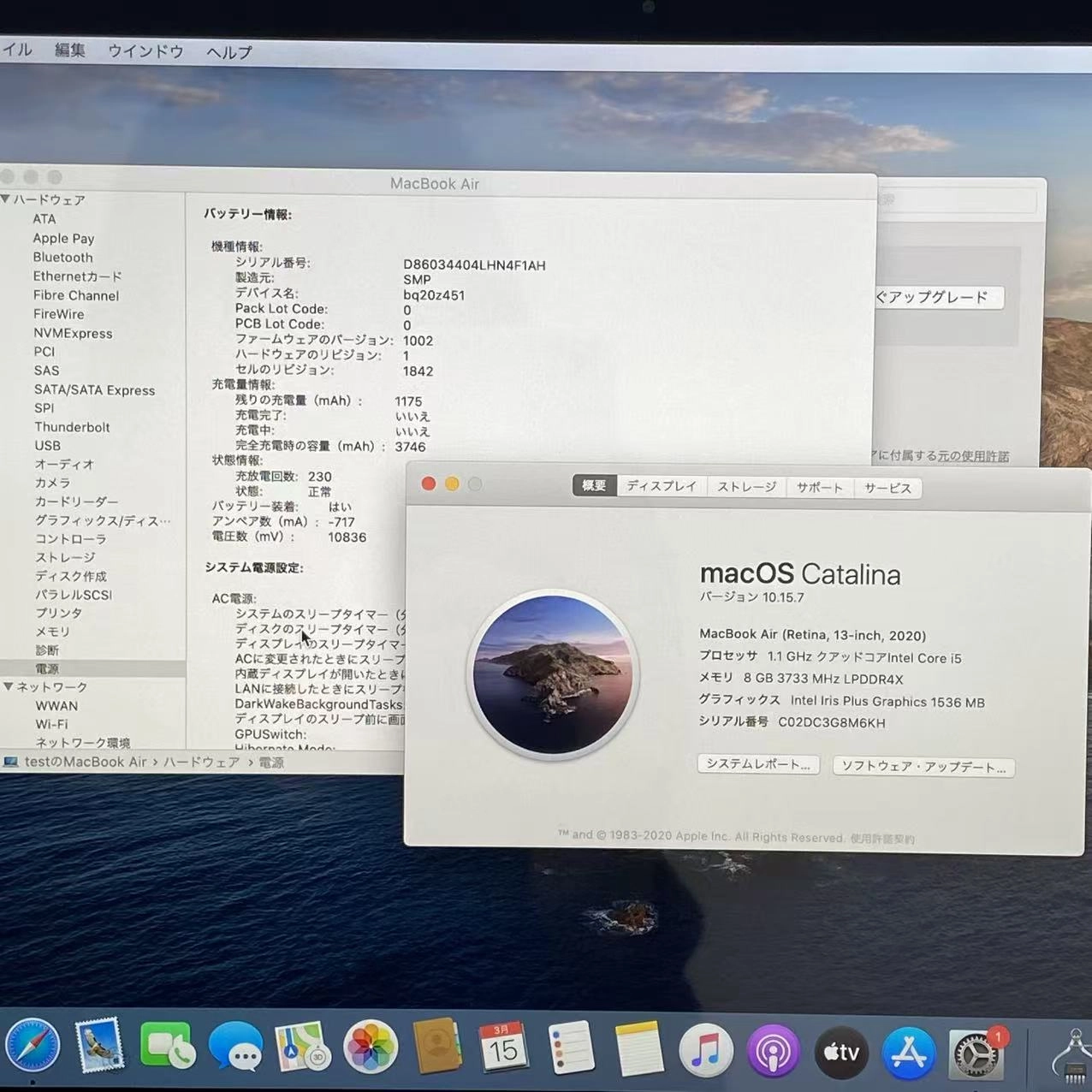Viewport: 1092px width, 1092px height.
Task: Launch the Mail app from the Dock
Action: pos(100,1045)
